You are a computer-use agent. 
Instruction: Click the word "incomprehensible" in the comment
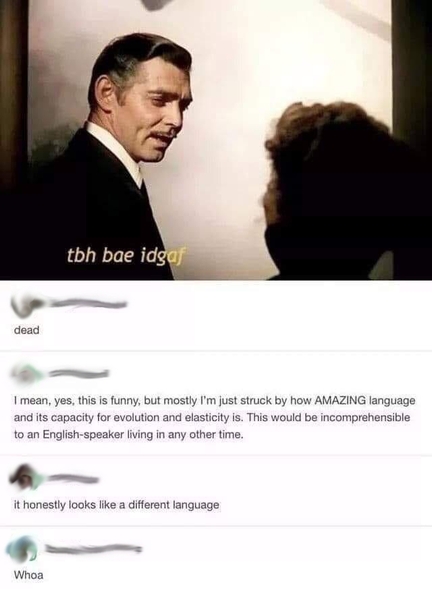pos(365,418)
